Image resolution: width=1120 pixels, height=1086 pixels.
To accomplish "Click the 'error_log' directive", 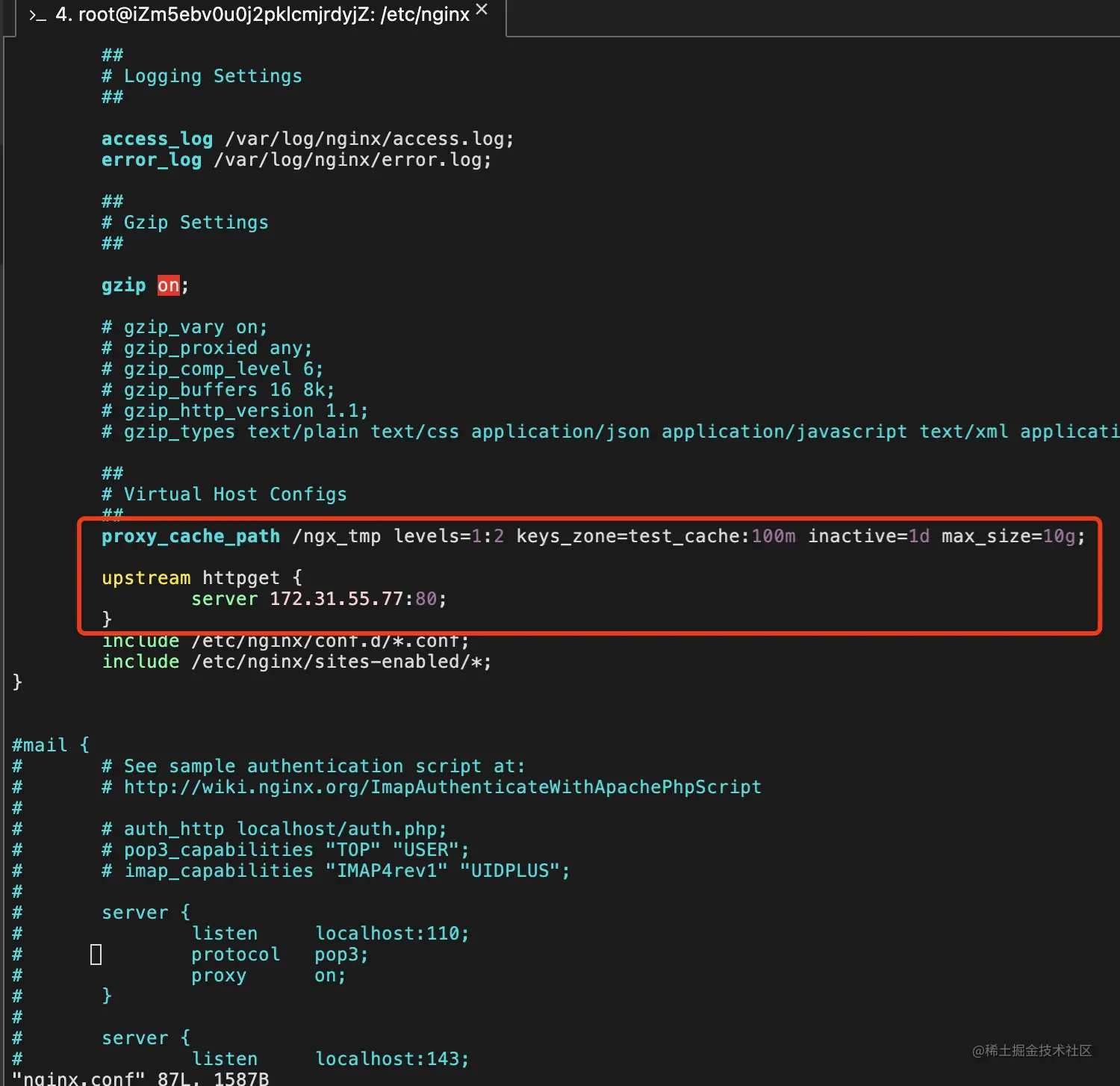I will 152,160.
